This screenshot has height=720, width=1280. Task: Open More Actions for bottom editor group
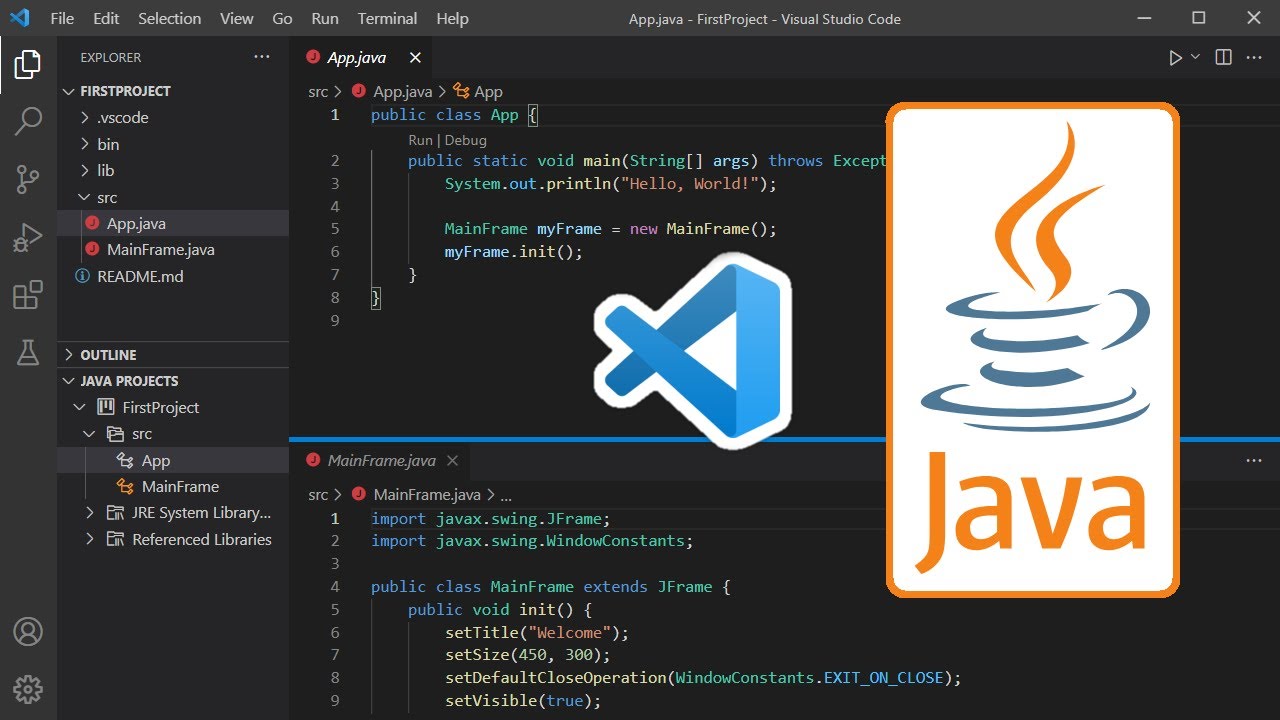[1254, 461]
